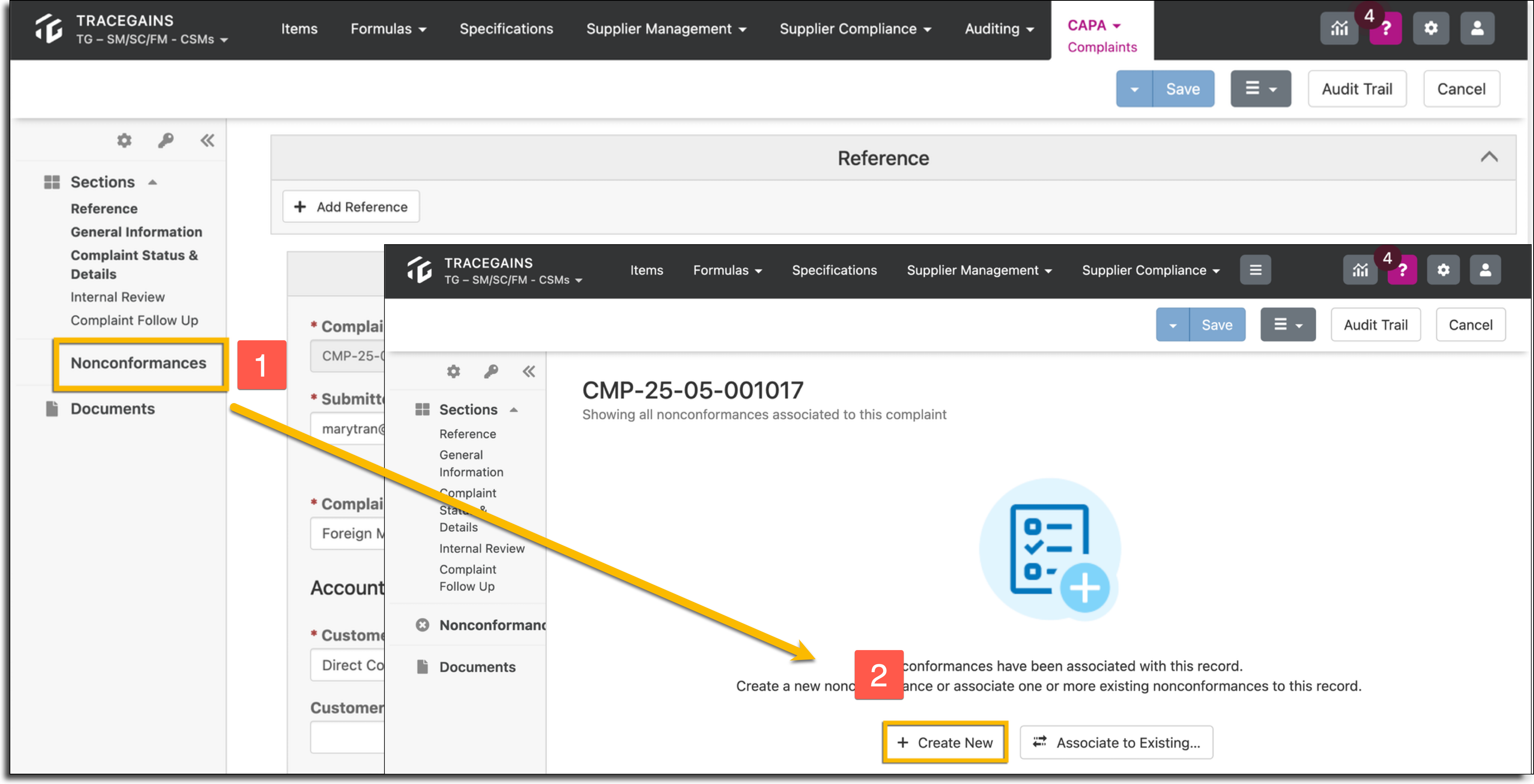The height and width of the screenshot is (784, 1534).
Task: Open the user profile icon in the back window header
Action: (1477, 28)
